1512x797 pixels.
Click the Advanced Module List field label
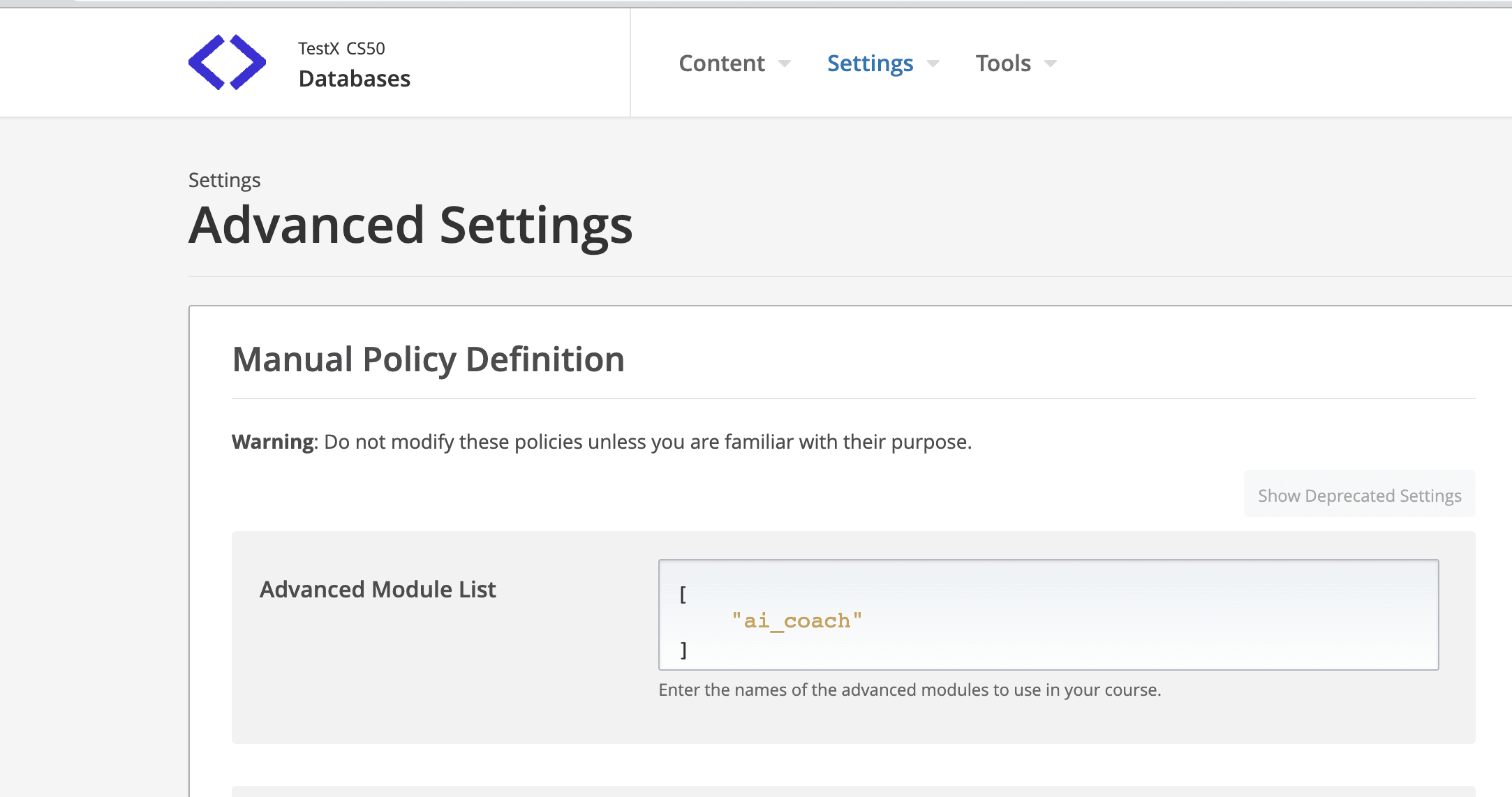(377, 589)
